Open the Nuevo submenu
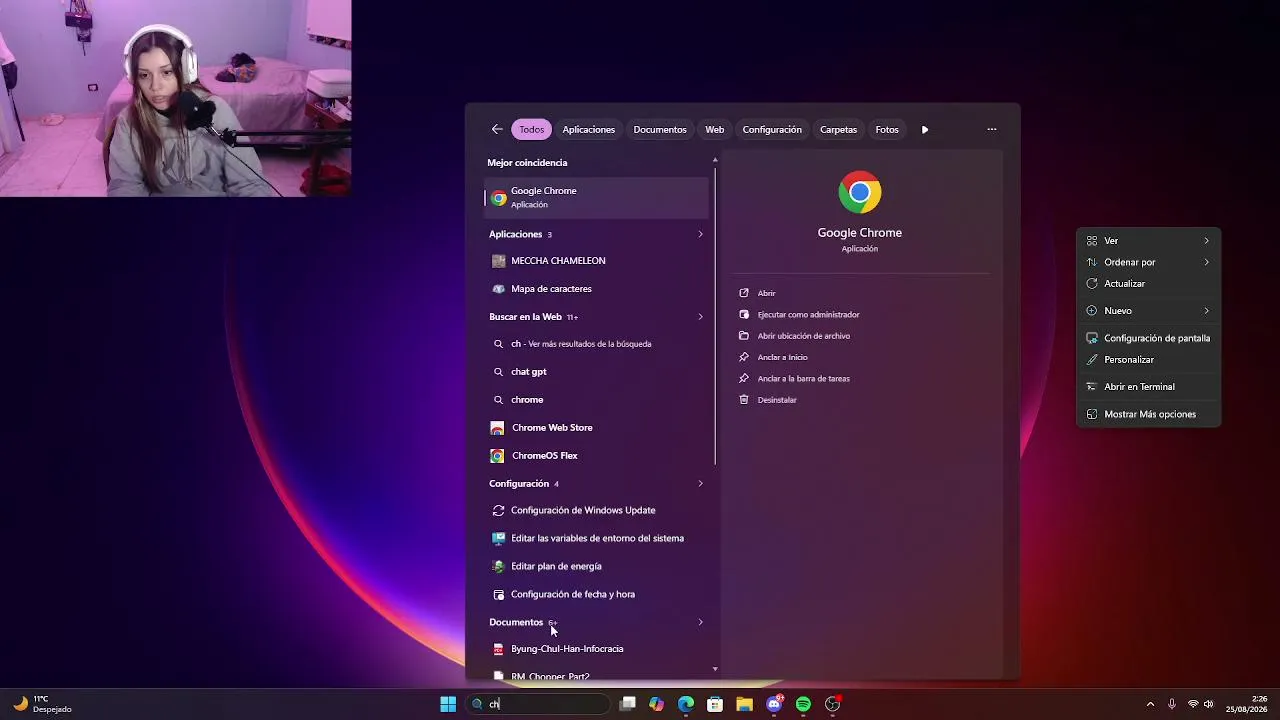This screenshot has height=720, width=1280. click(1148, 311)
